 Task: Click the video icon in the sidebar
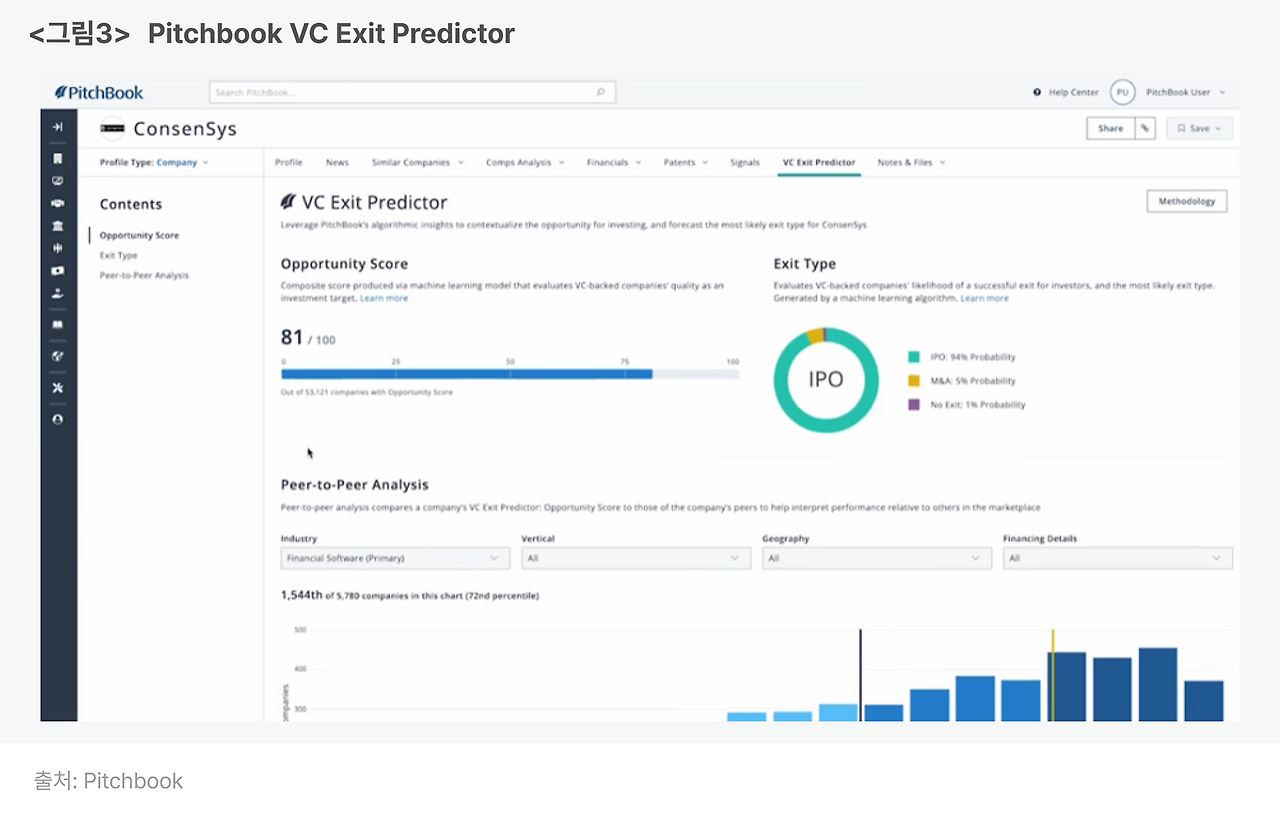tap(57, 269)
